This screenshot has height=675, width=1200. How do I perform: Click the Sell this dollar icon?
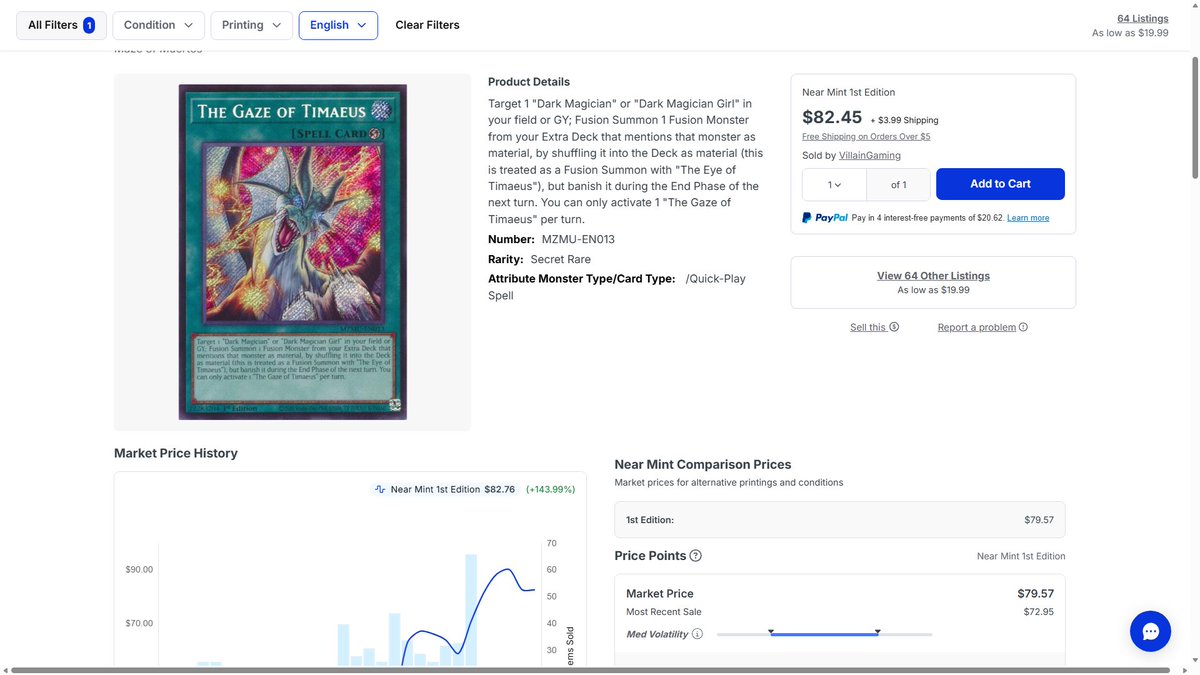click(x=894, y=327)
